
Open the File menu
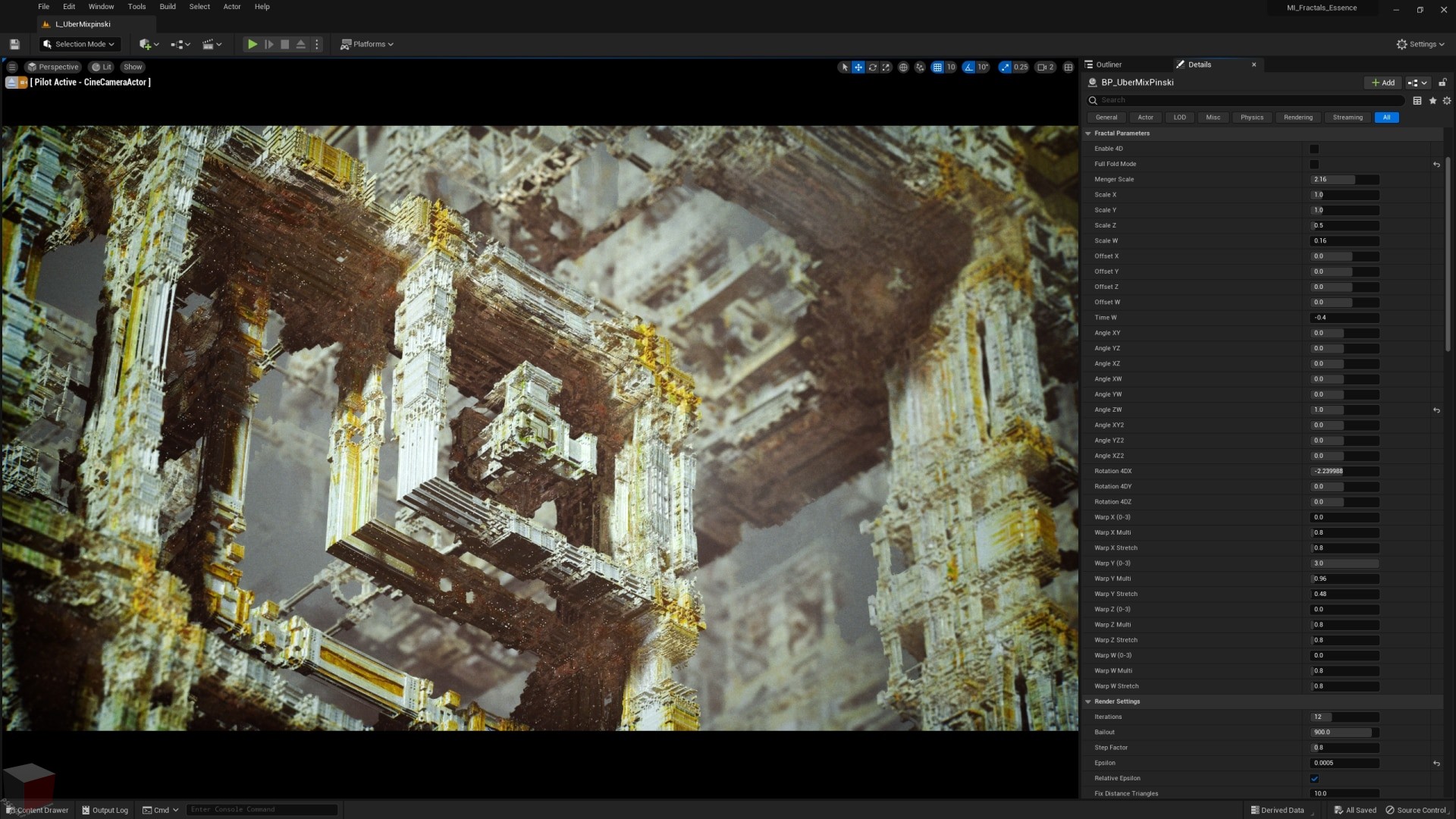(x=43, y=7)
